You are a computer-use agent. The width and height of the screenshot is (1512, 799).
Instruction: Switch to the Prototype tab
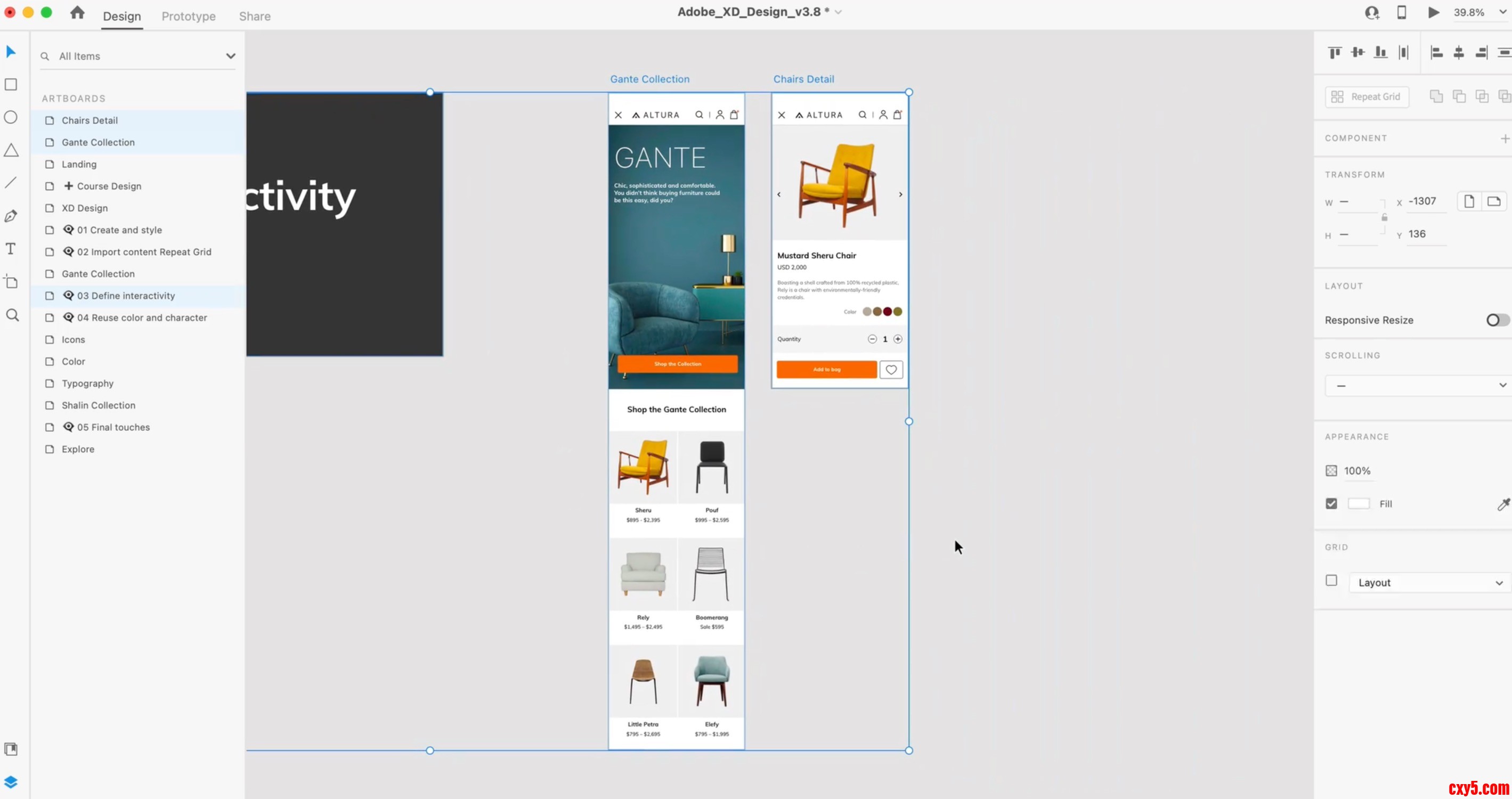tap(189, 17)
